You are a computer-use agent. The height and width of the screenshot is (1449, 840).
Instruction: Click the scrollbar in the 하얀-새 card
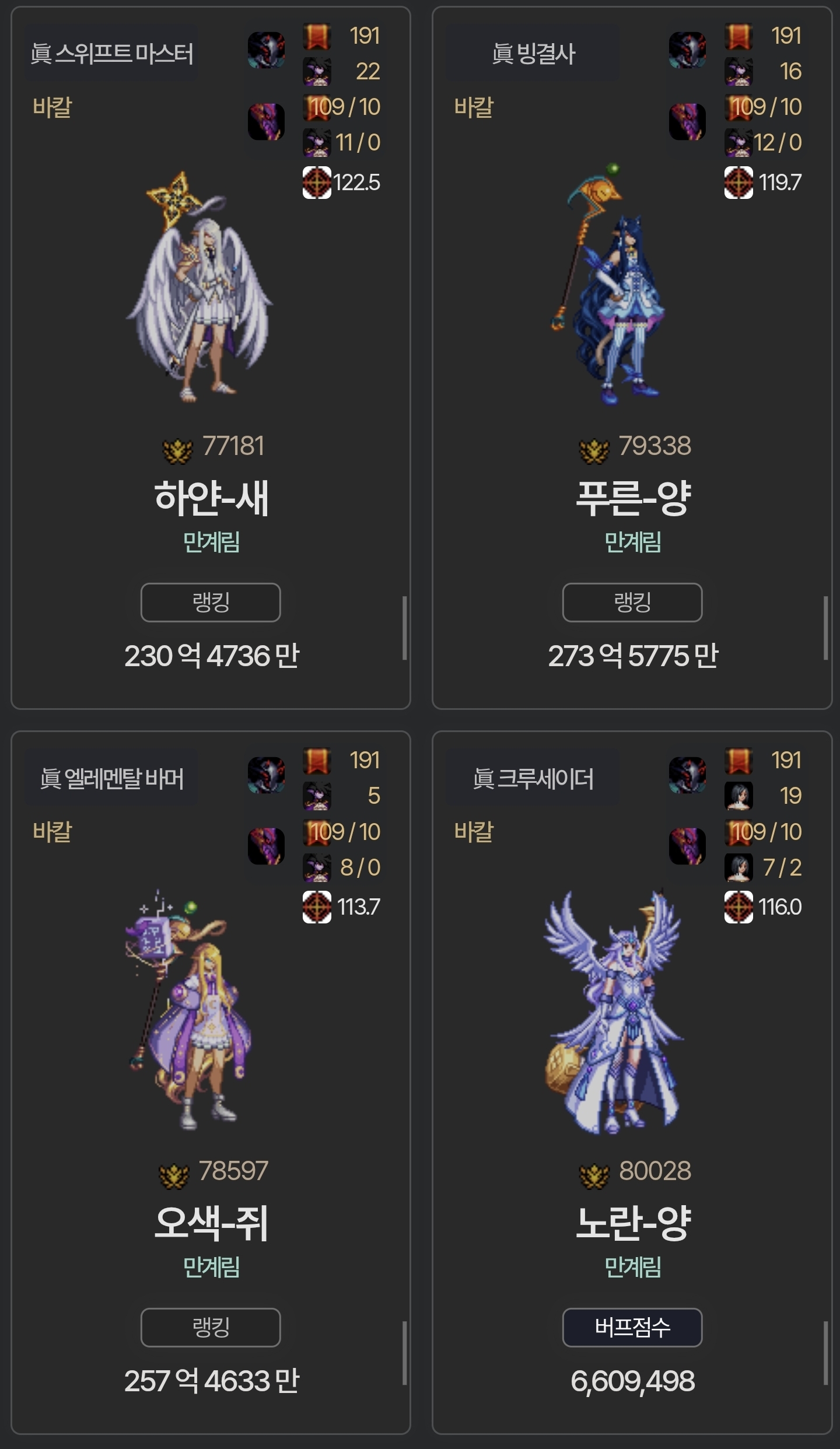(x=404, y=628)
